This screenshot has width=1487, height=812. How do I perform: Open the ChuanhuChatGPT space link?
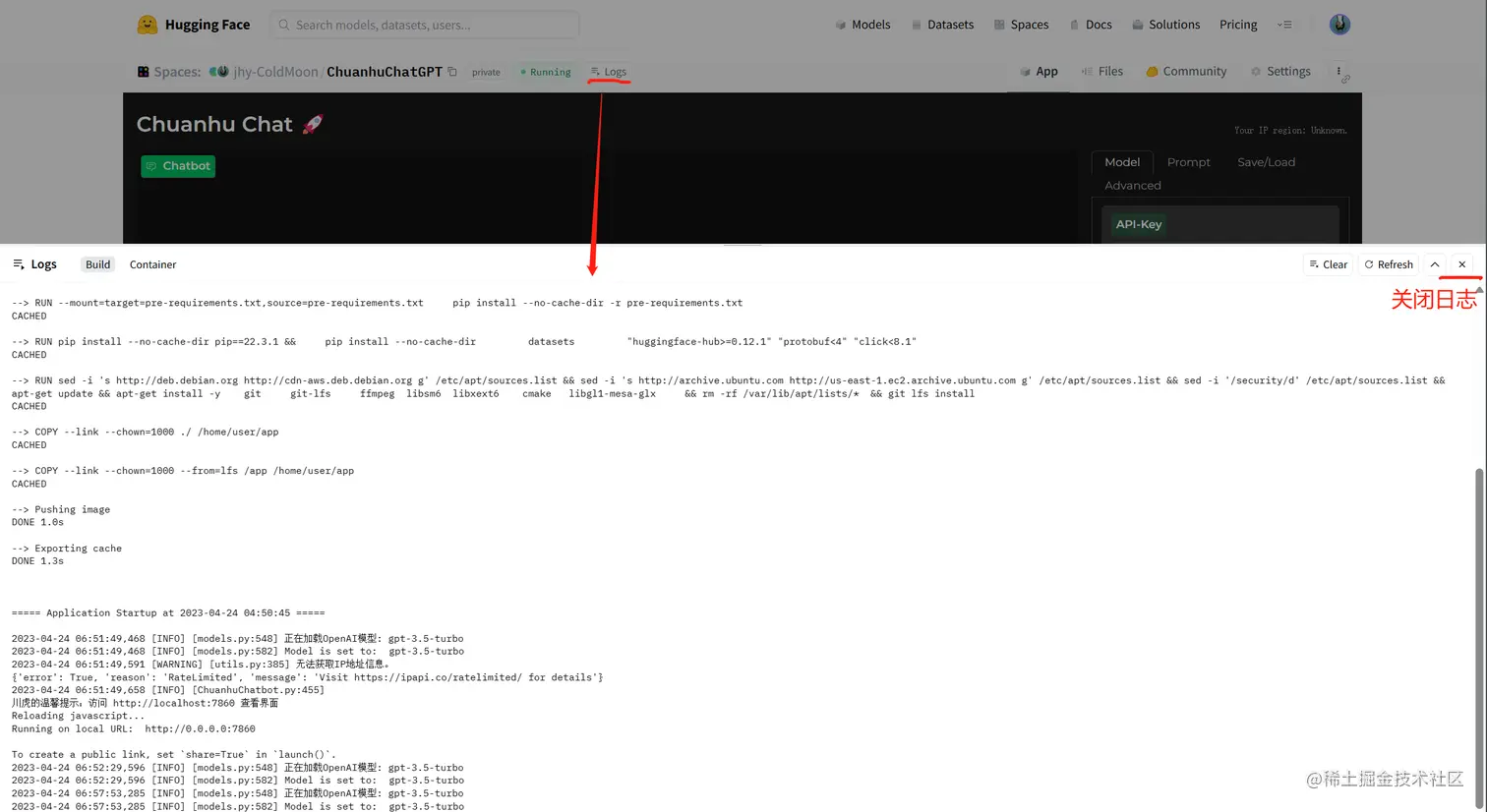[385, 72]
